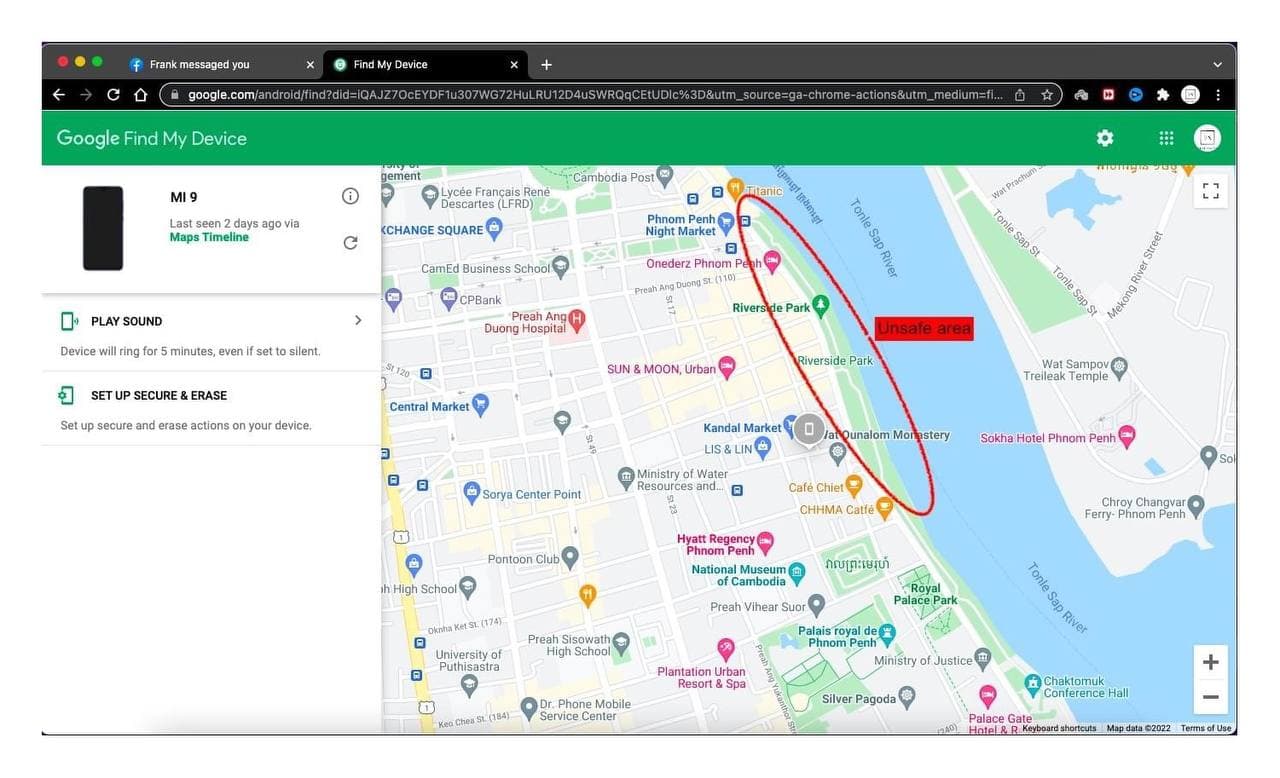This screenshot has width=1280, height=778.
Task: Click the Hyatt Regency Phnom Penh hotel pin
Action: [x=766, y=542]
